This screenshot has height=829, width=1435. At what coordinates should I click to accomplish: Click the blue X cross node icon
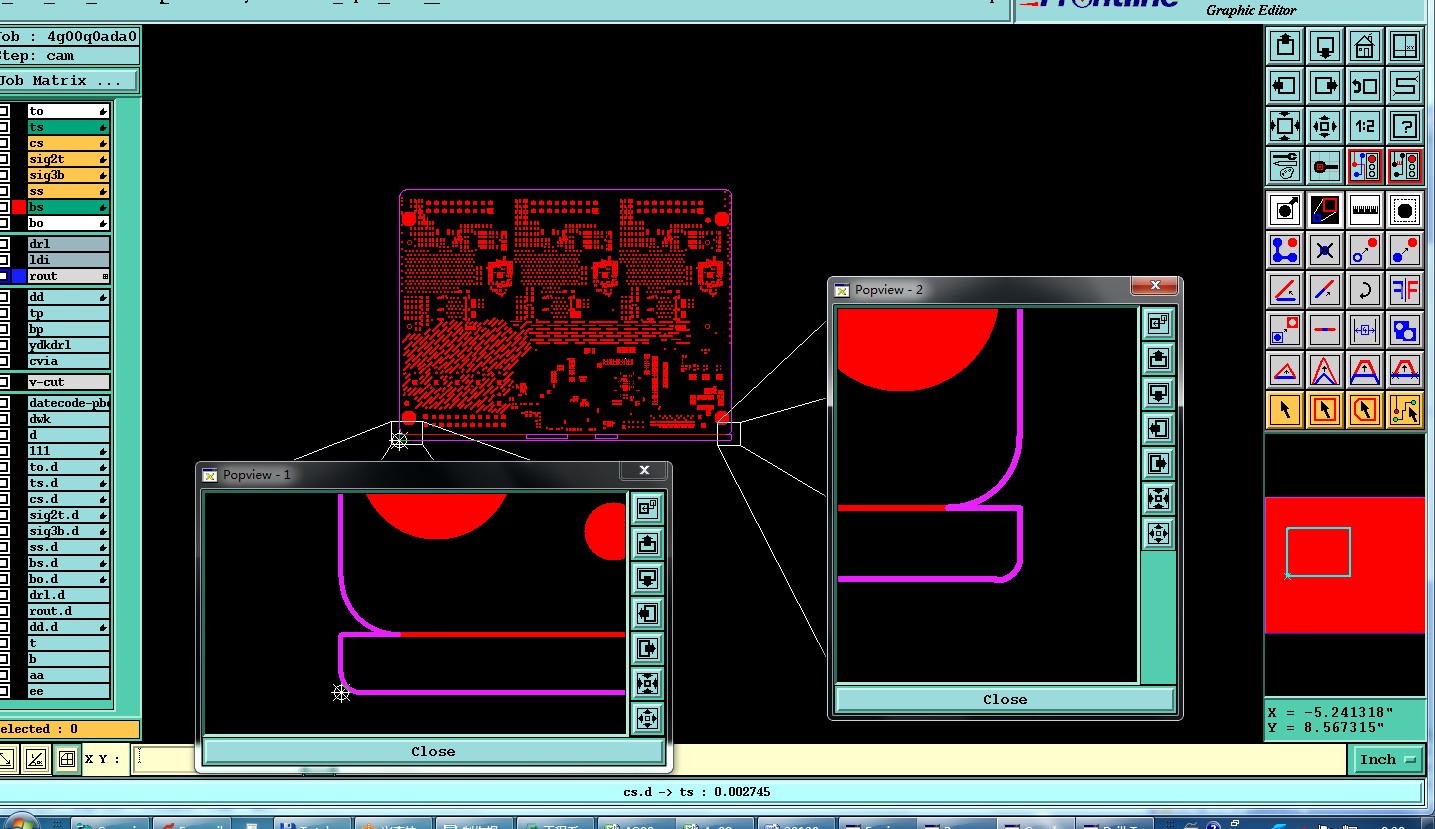[1325, 250]
